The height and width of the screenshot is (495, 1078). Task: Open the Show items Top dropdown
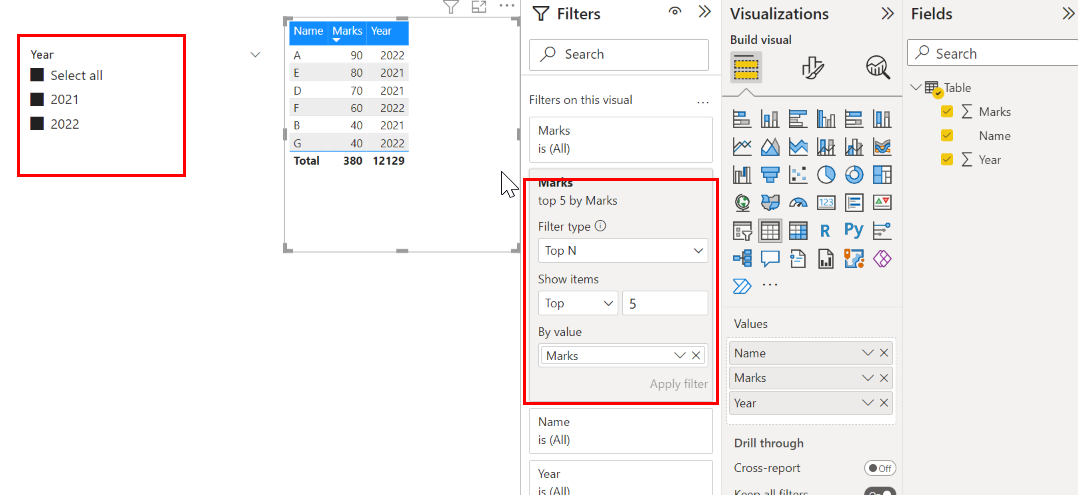[578, 303]
